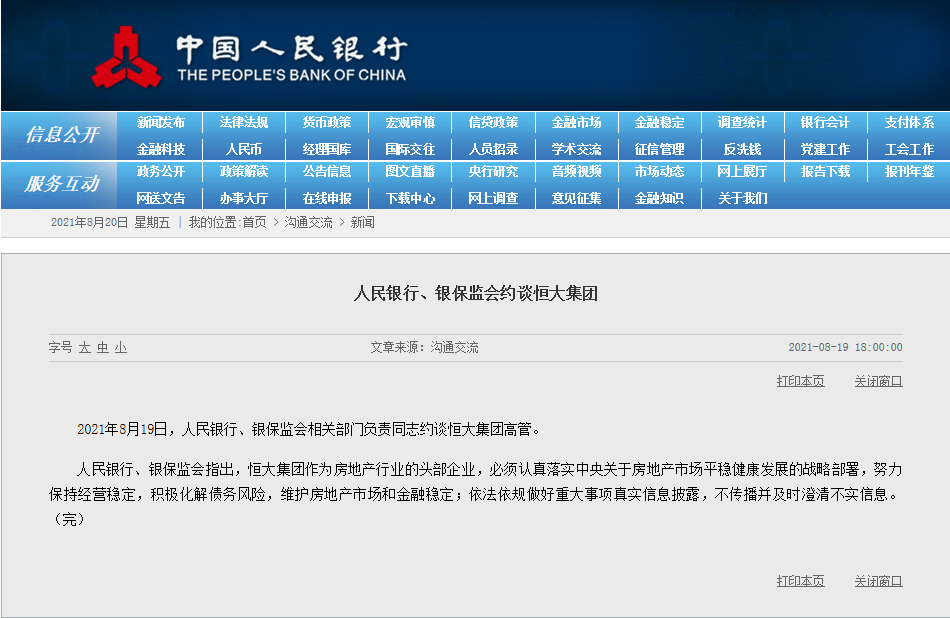Visit 网上展厅 page
Screen dimensions: 950x618
click(742, 171)
